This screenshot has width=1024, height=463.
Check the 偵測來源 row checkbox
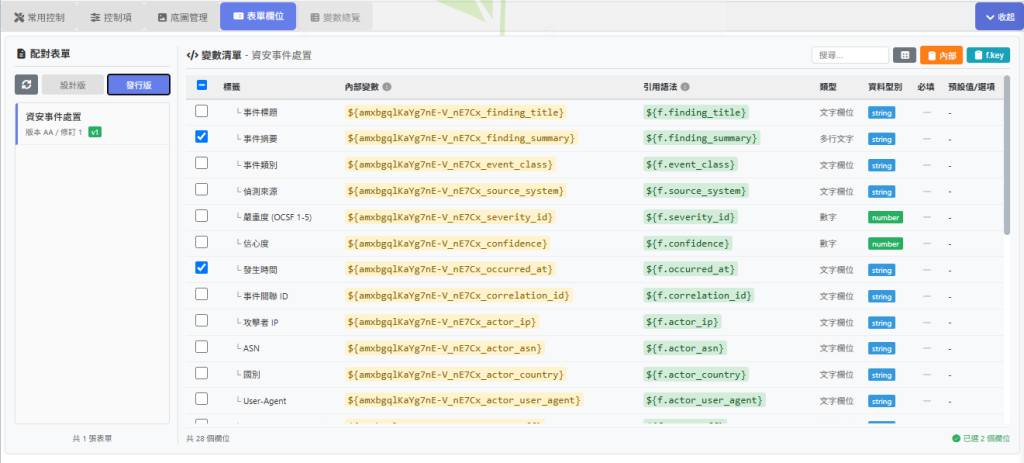[202, 189]
